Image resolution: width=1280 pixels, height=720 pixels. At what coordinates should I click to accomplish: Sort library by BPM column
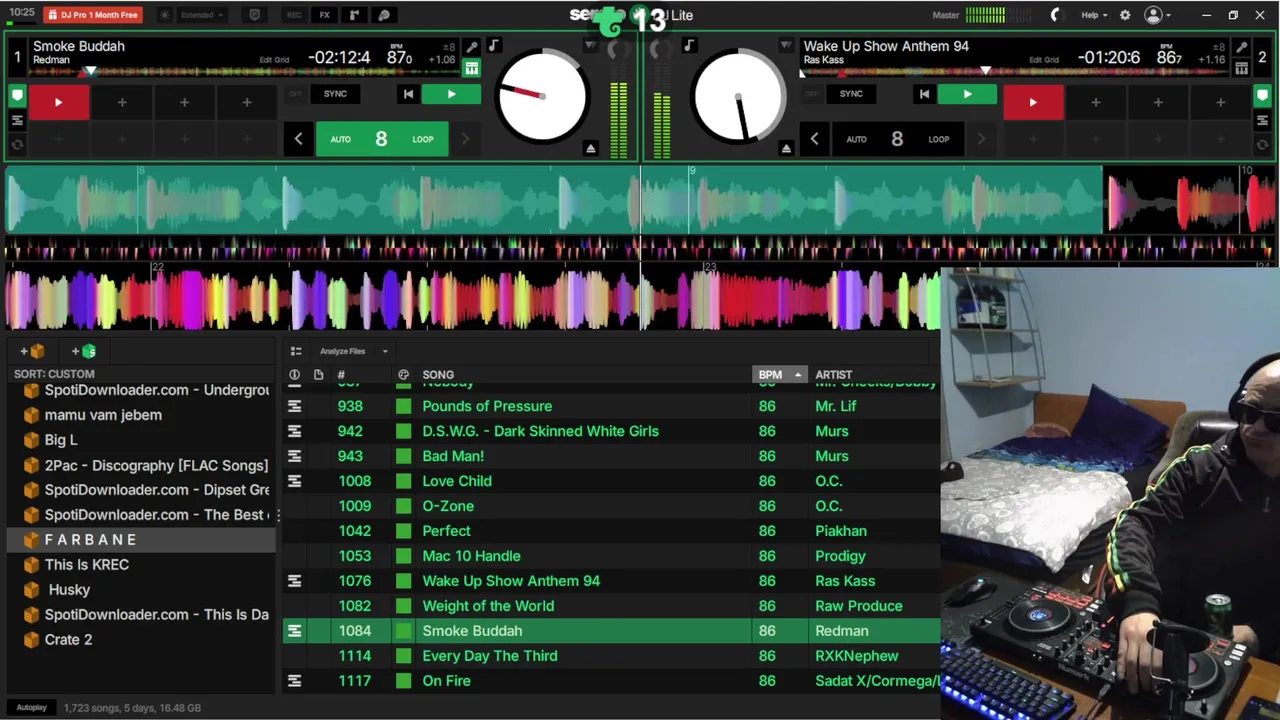(779, 374)
